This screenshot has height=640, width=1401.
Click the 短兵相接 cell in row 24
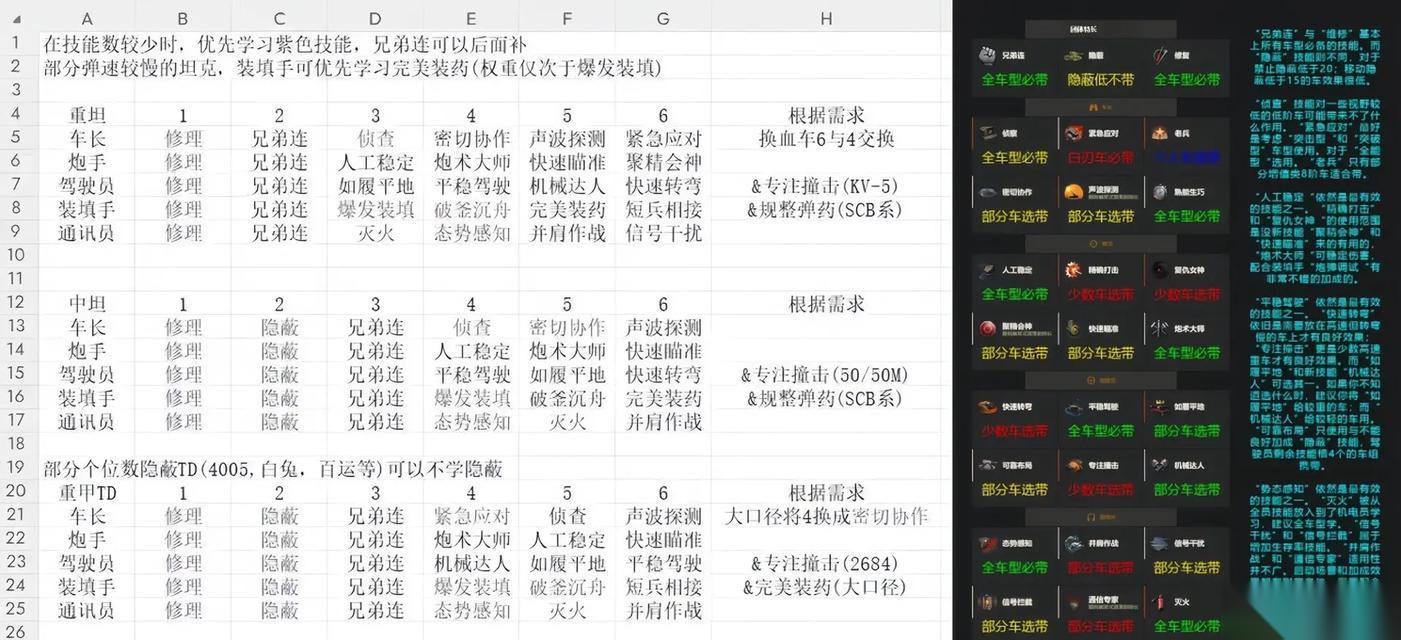663,588
